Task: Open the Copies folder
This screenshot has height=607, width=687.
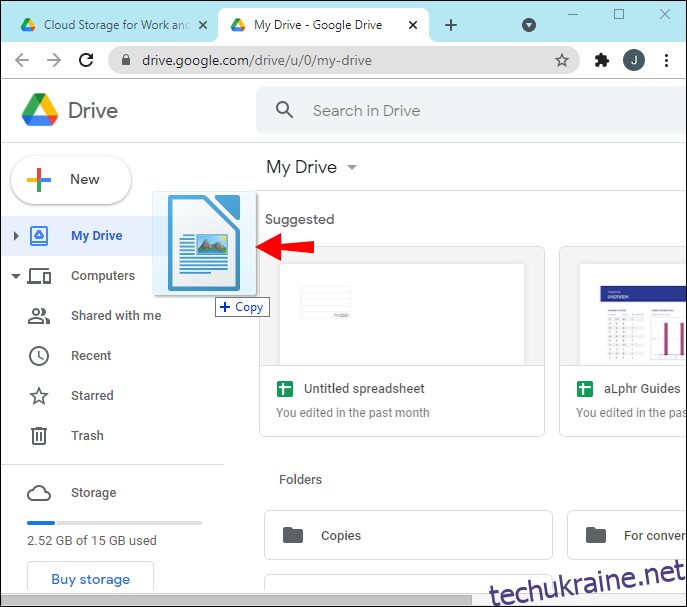Action: point(408,535)
